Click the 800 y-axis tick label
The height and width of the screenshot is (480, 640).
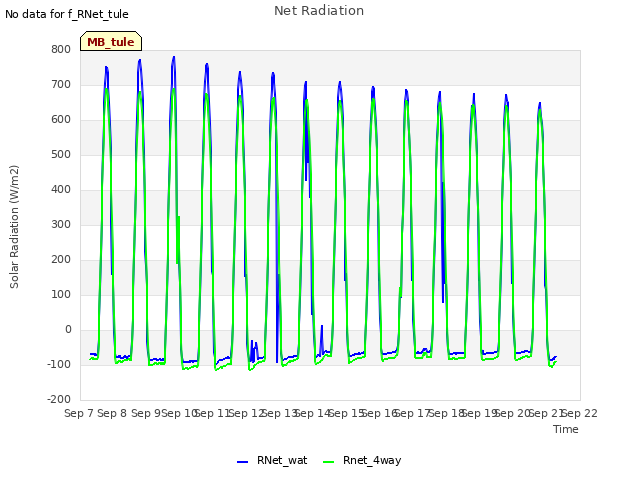click(61, 49)
